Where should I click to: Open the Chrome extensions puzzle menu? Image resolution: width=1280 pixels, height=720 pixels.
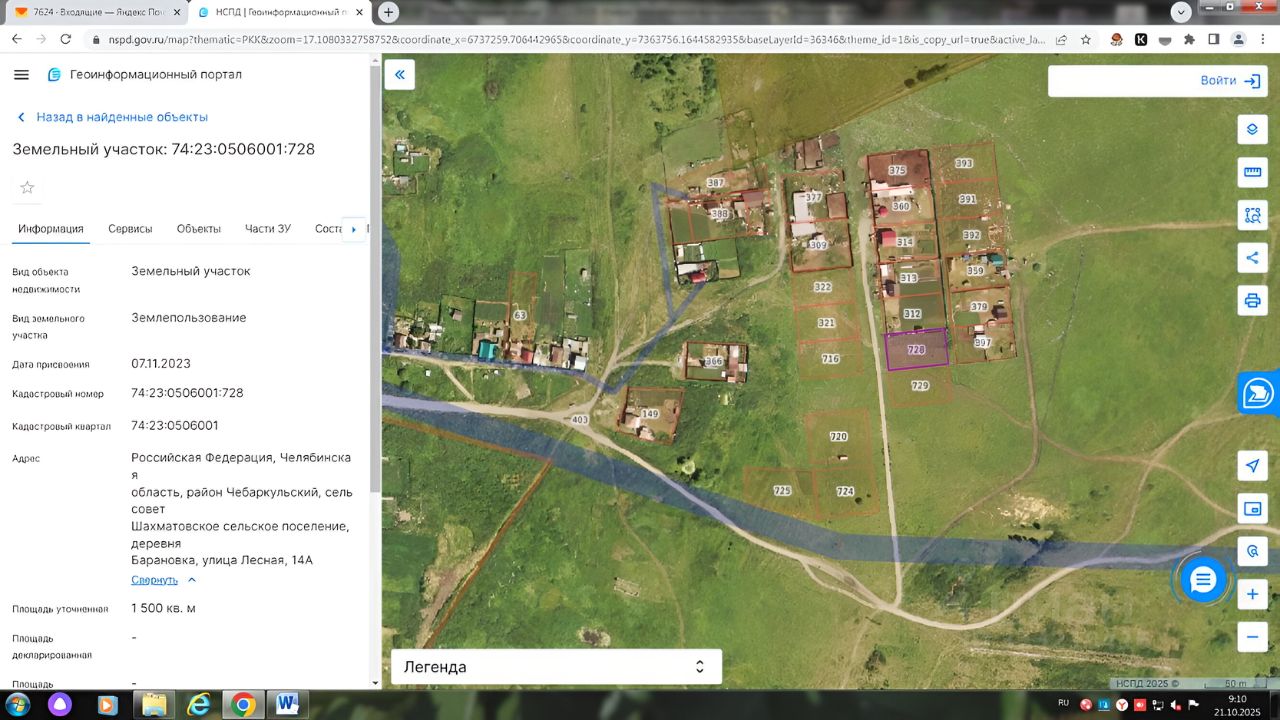pos(1189,39)
